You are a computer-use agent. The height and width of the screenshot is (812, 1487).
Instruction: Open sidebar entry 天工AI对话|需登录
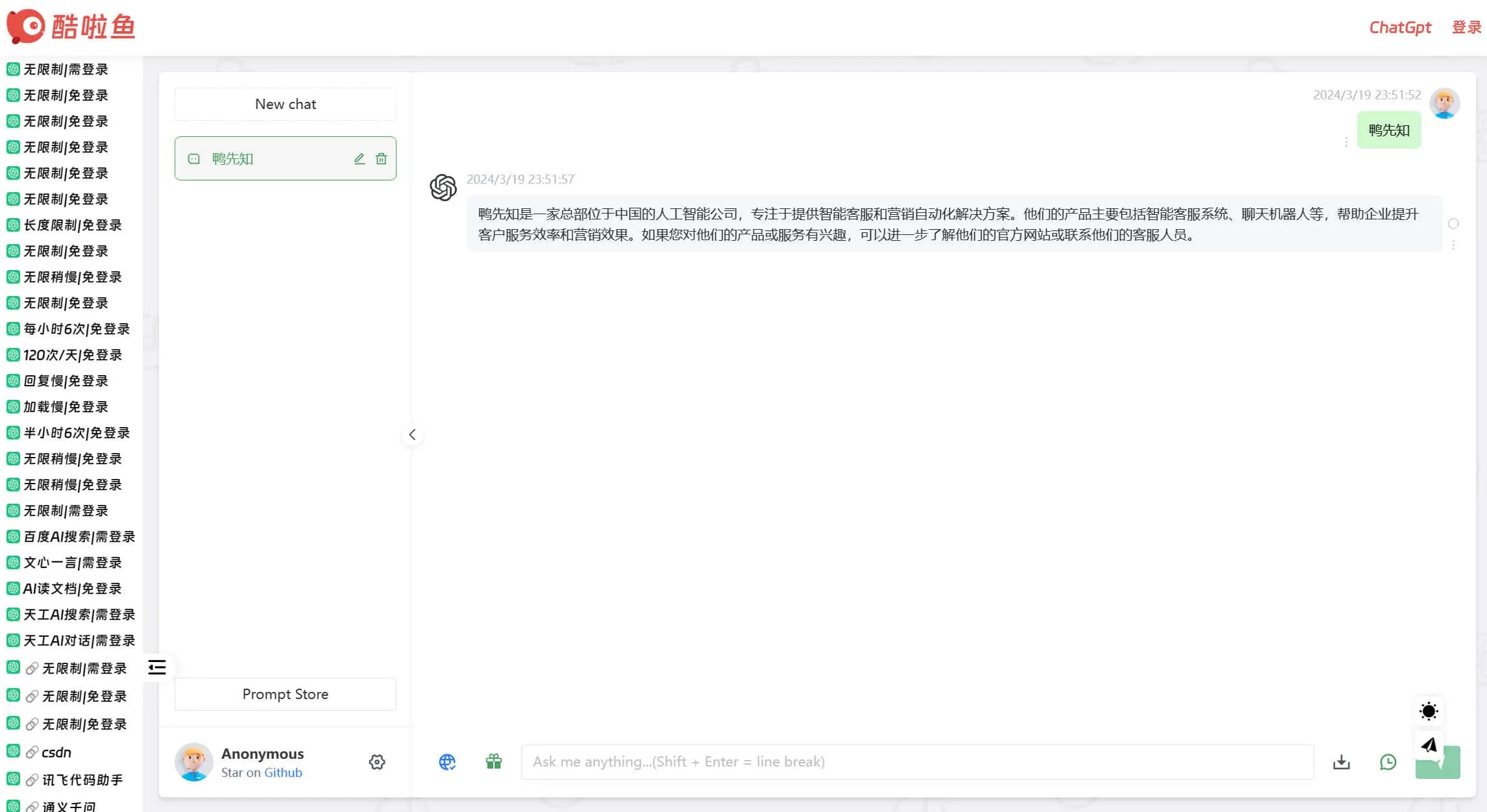[x=71, y=641]
